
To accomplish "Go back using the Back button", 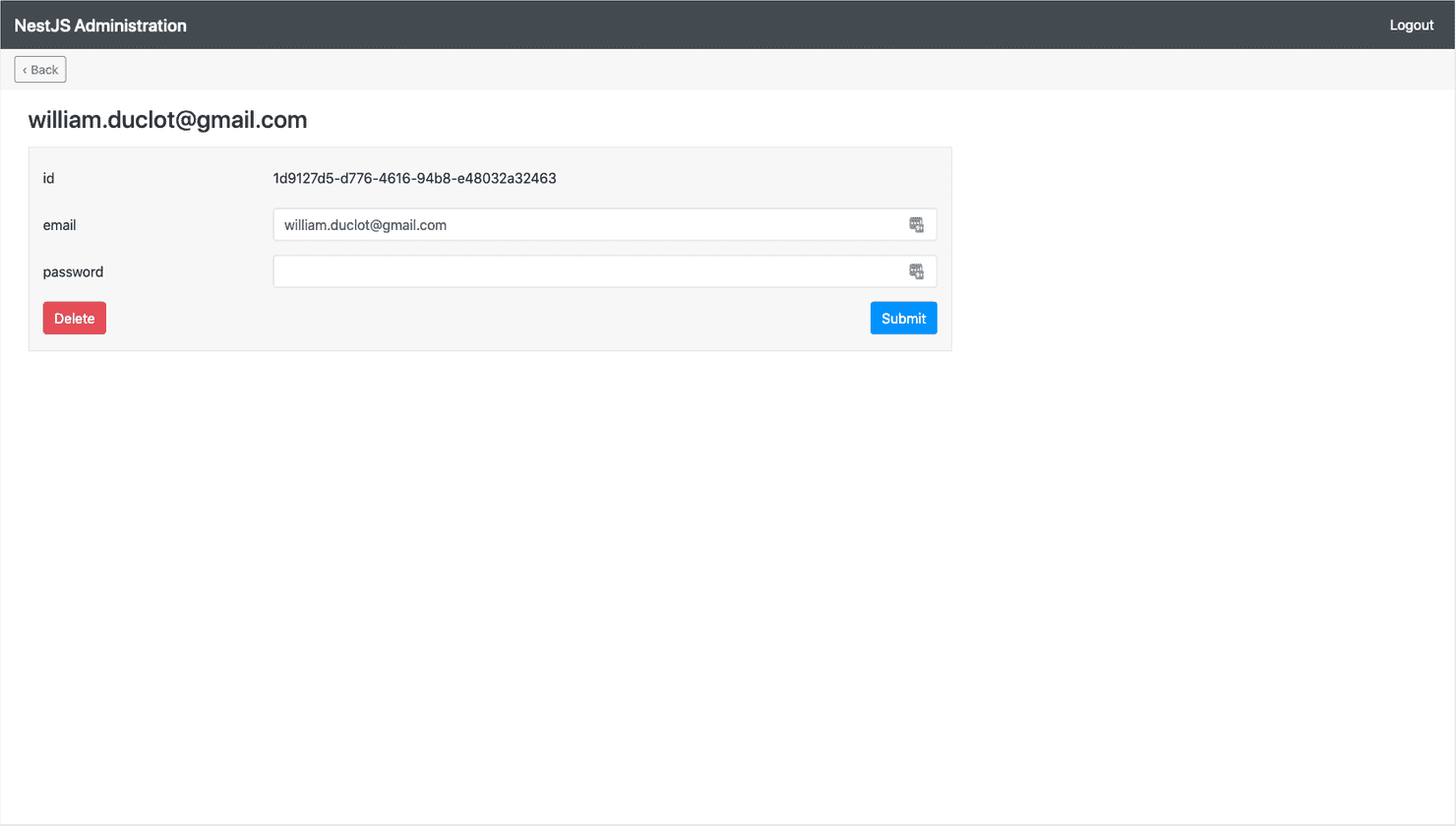I will [40, 70].
